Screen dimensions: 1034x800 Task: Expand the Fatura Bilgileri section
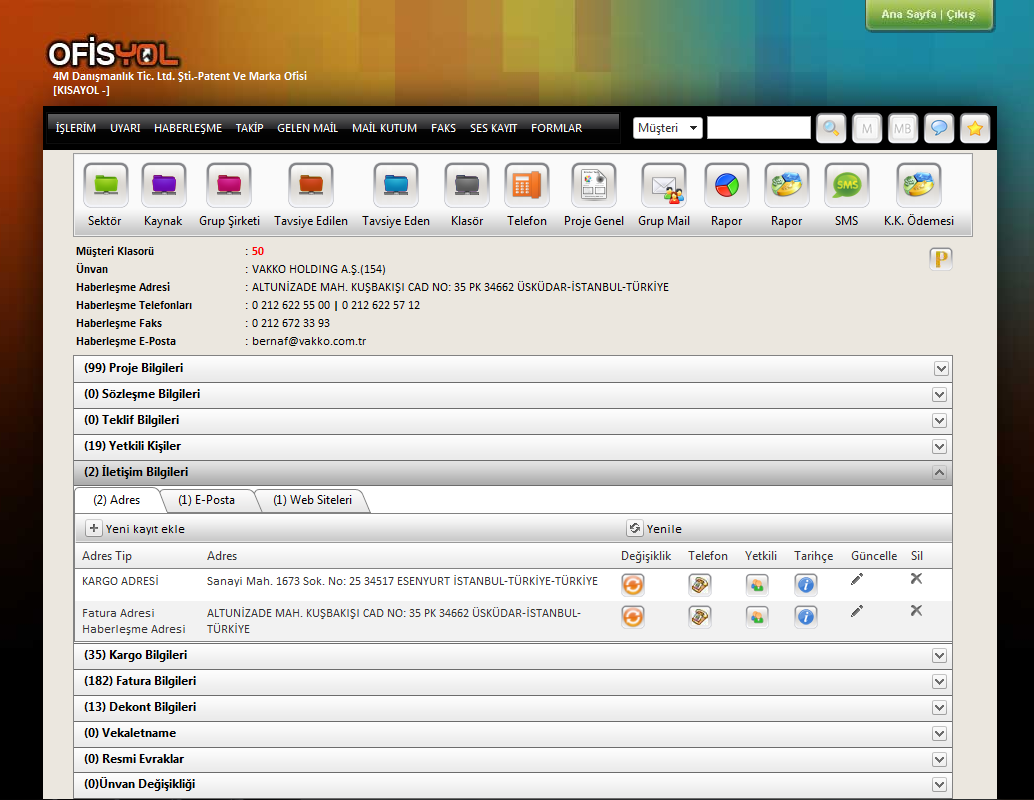coord(940,682)
